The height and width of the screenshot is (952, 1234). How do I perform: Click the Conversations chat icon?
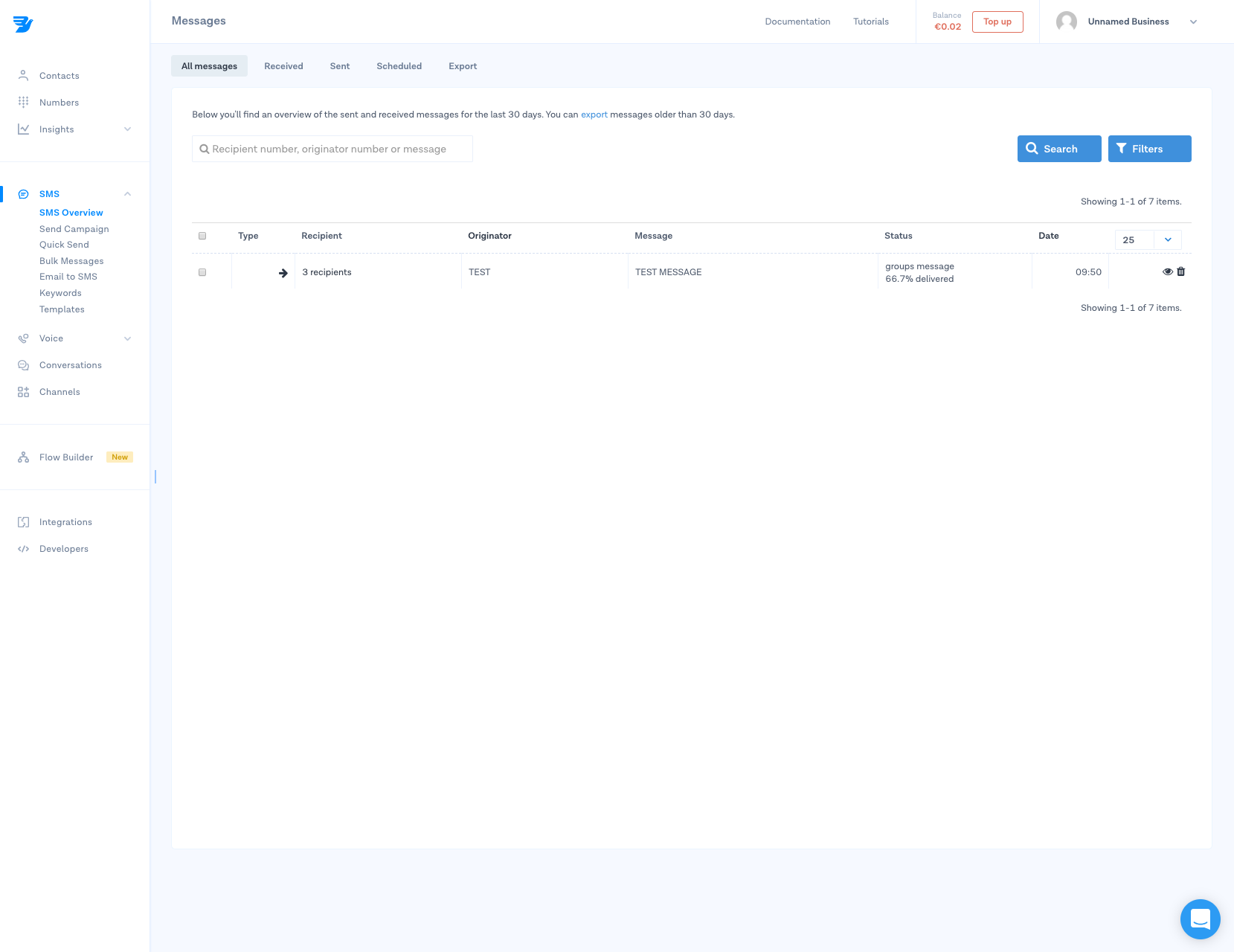point(23,365)
